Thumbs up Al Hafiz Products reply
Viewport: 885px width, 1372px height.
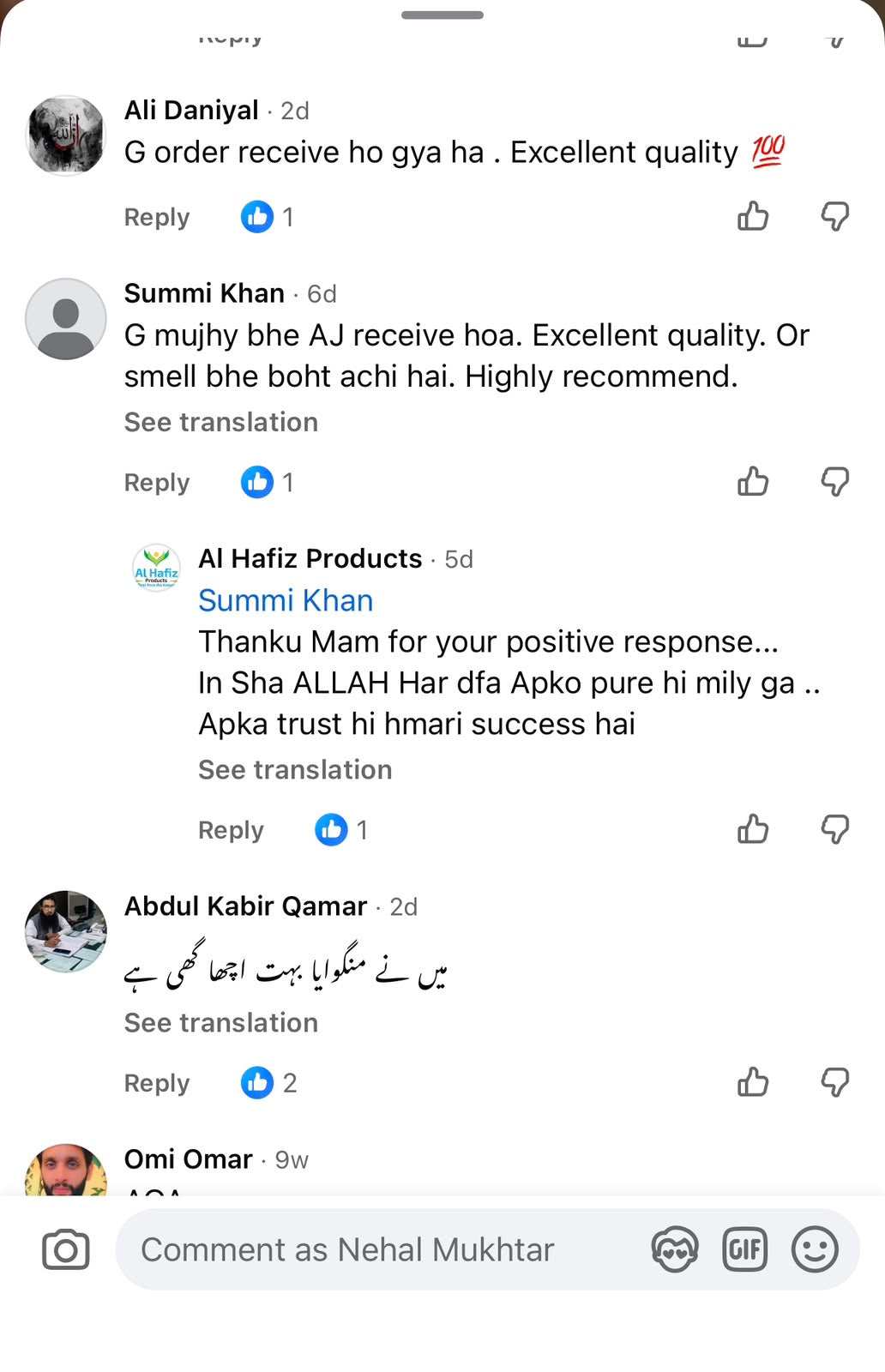tap(753, 829)
